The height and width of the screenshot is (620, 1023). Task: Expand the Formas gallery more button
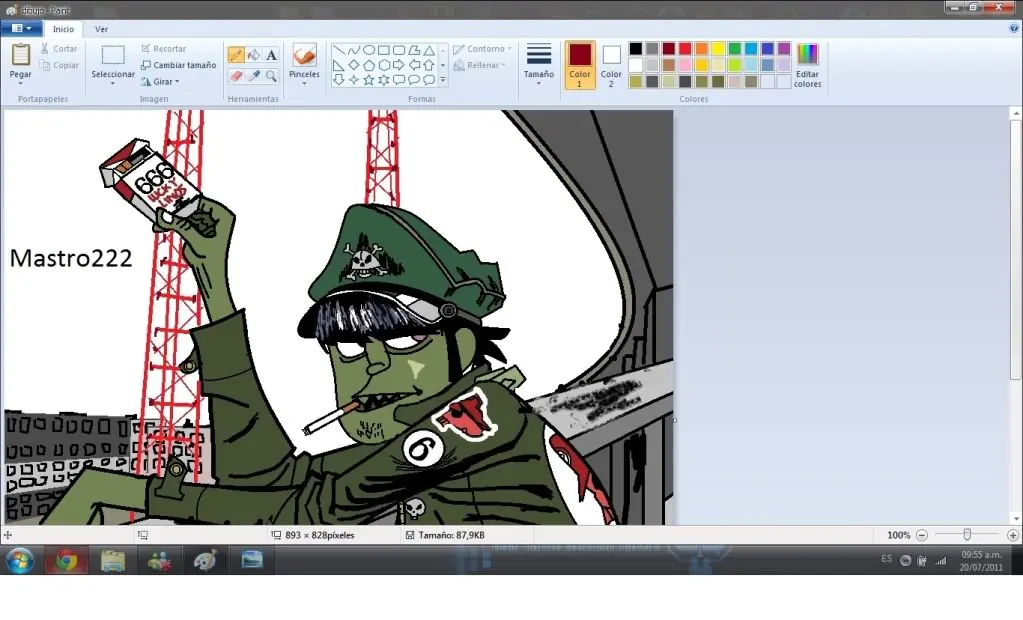(x=443, y=80)
